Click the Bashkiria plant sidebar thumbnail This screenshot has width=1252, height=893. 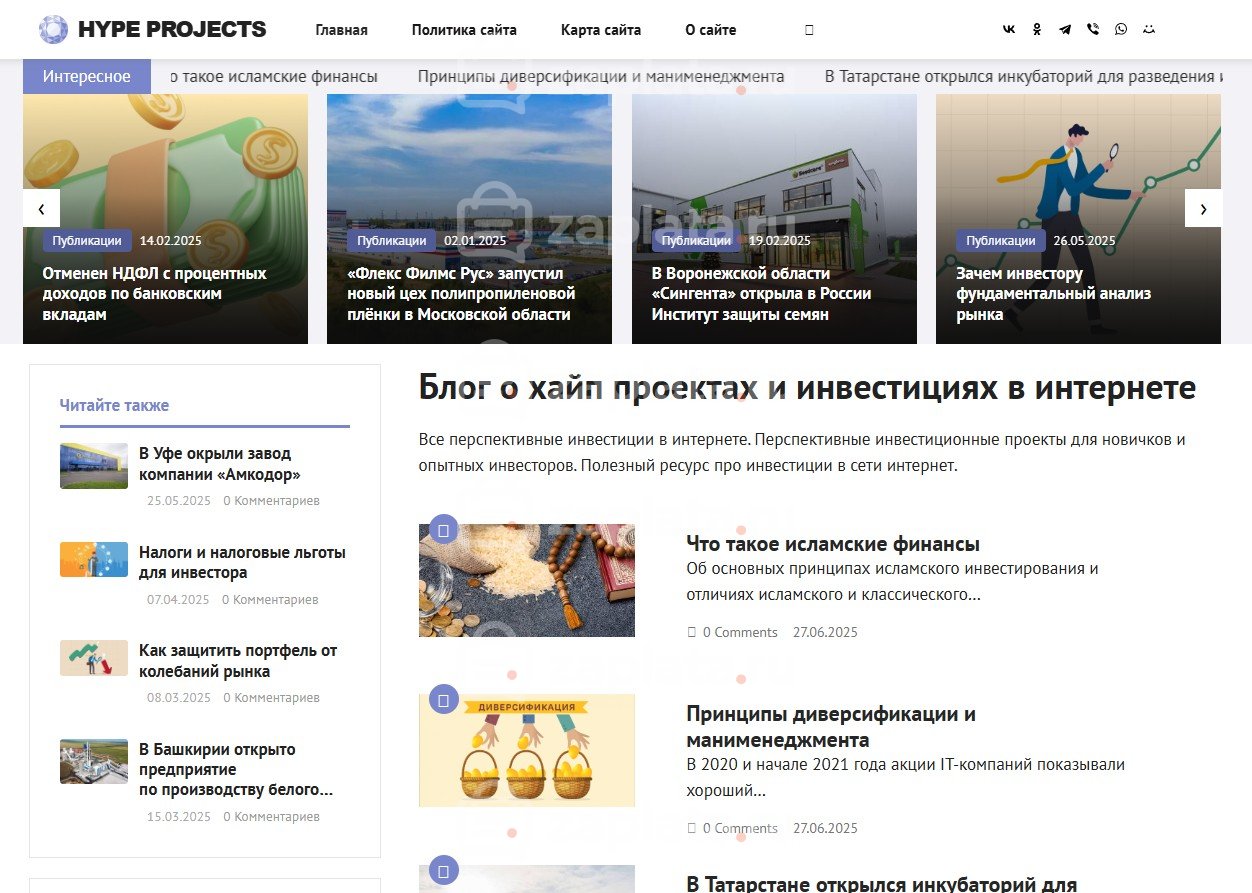[x=94, y=761]
